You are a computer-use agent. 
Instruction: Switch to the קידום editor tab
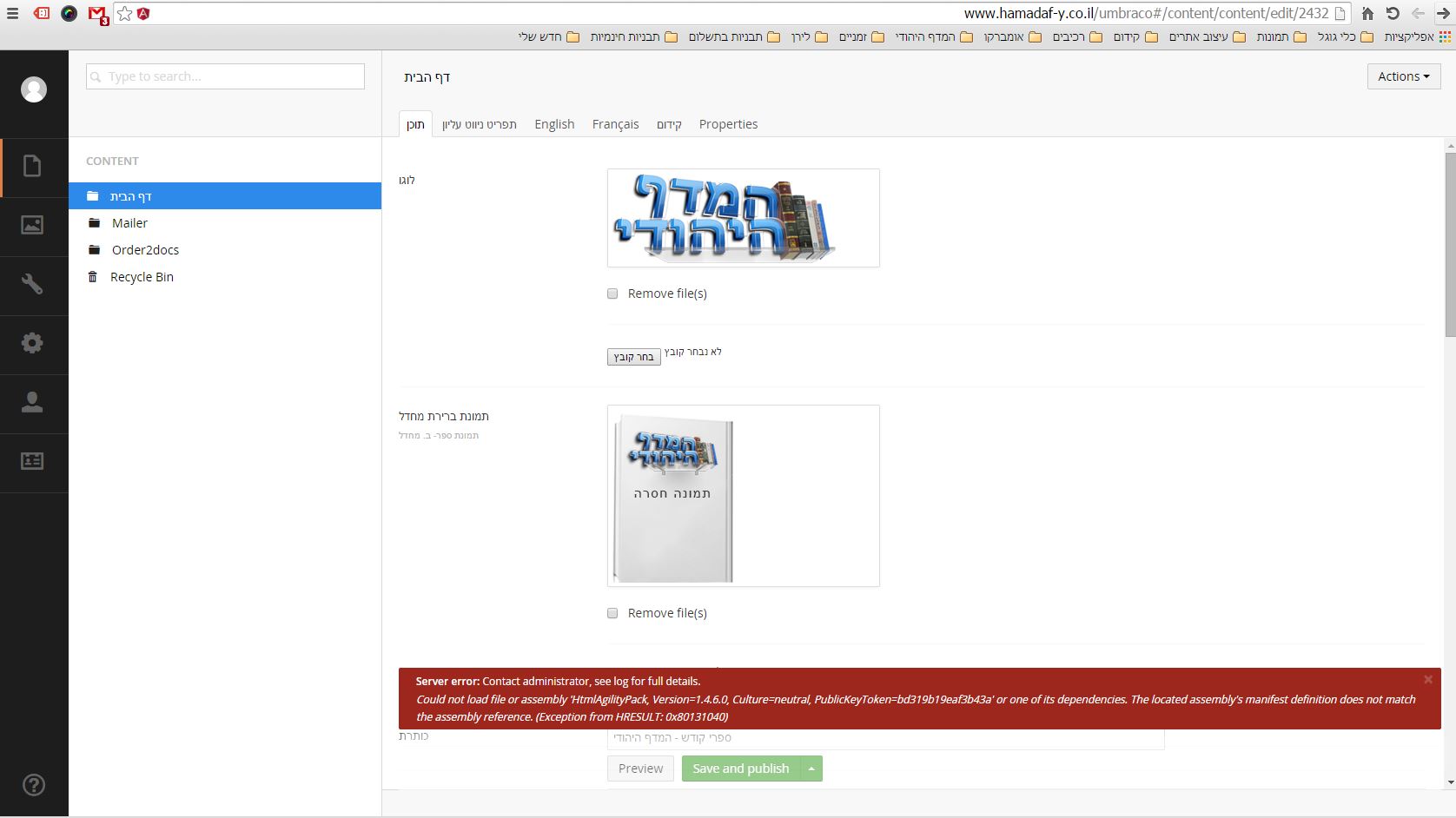pyautogui.click(x=669, y=124)
